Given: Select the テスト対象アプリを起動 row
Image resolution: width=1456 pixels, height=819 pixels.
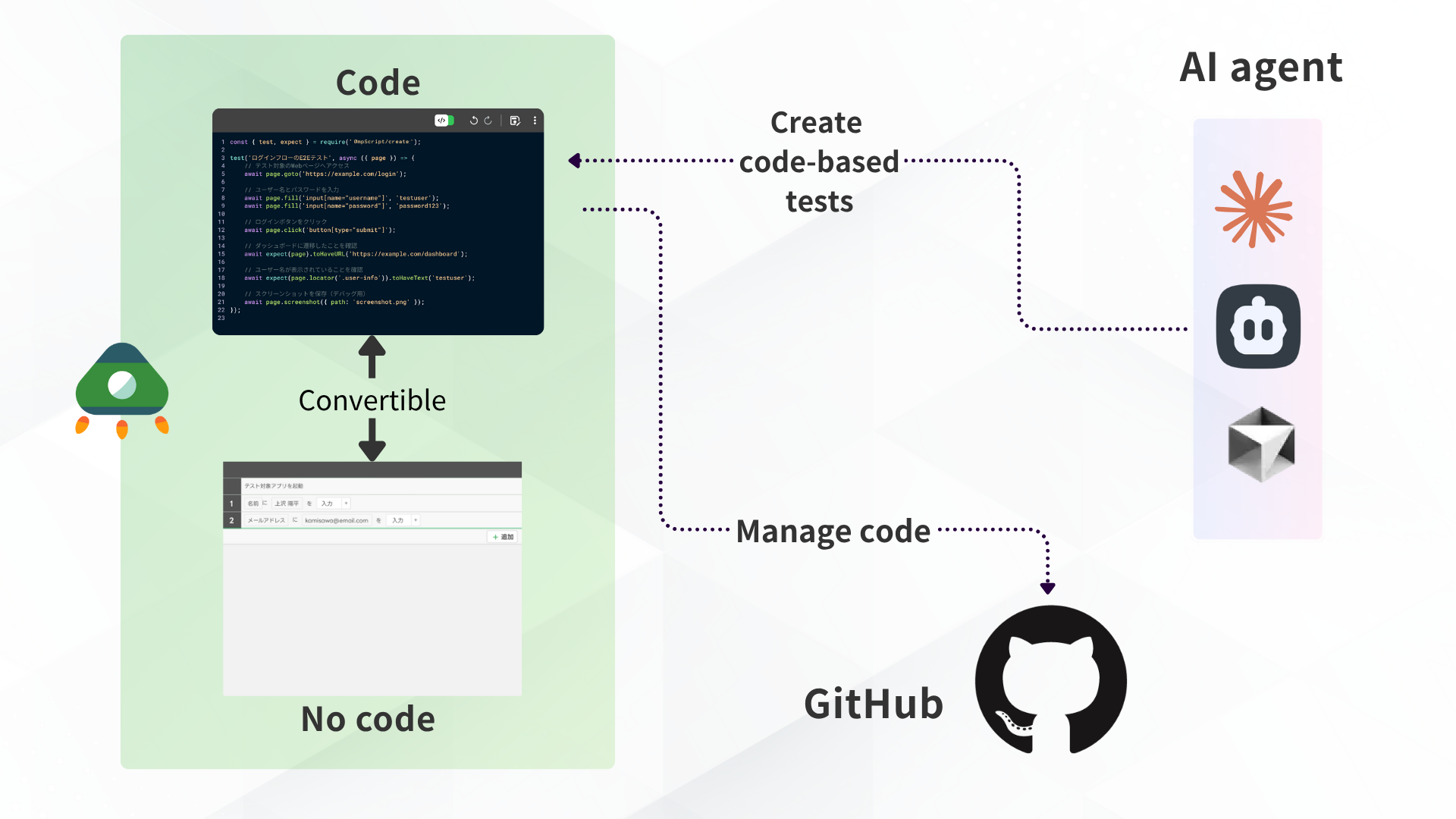Looking at the screenshot, I should (x=372, y=486).
